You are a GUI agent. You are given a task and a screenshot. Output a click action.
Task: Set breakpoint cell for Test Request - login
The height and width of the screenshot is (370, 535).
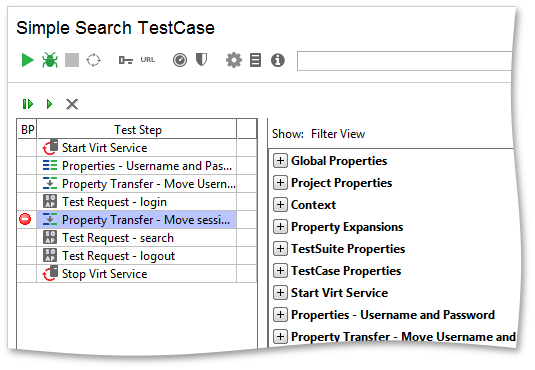click(x=27, y=202)
